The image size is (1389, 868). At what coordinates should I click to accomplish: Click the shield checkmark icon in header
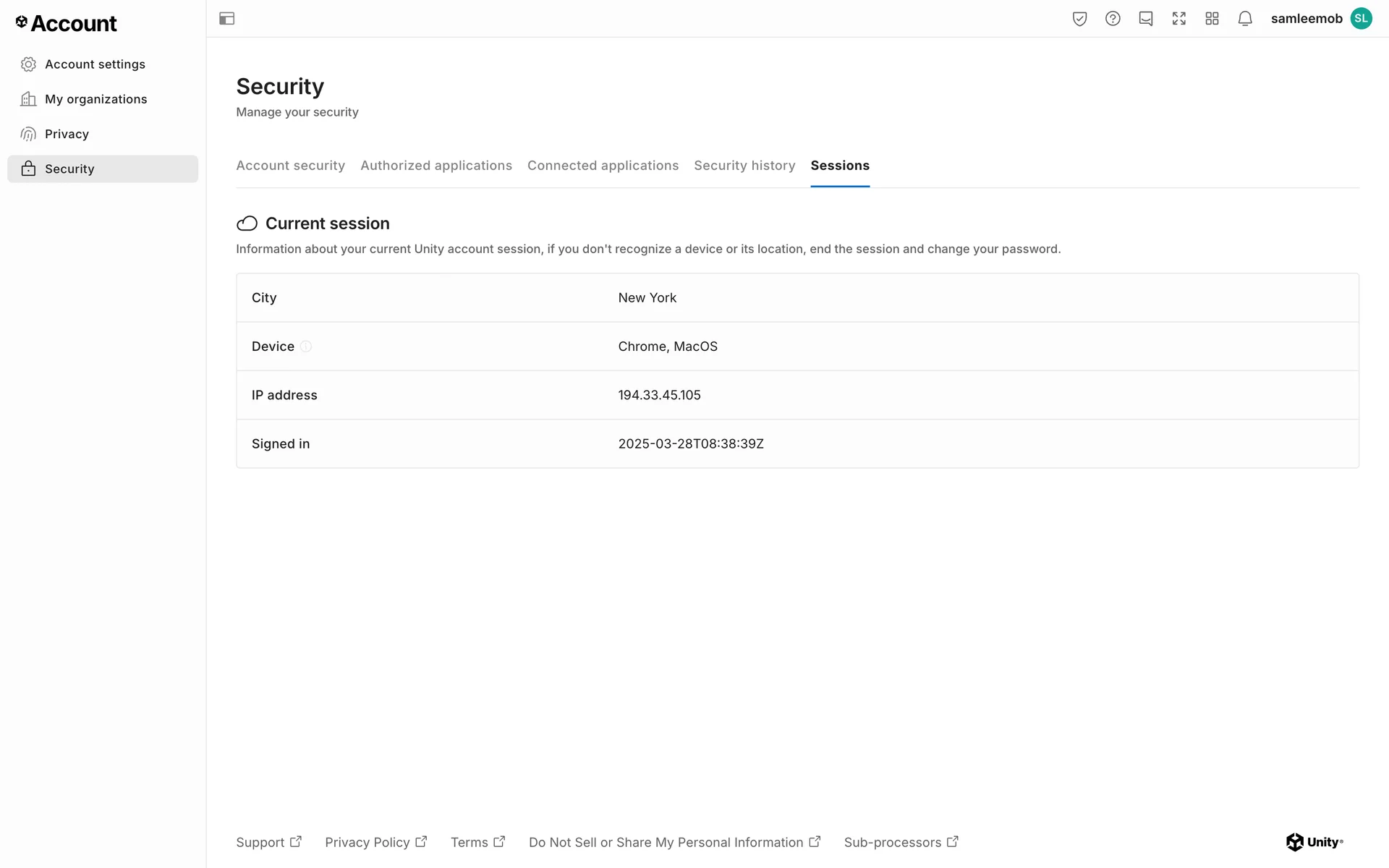tap(1079, 19)
